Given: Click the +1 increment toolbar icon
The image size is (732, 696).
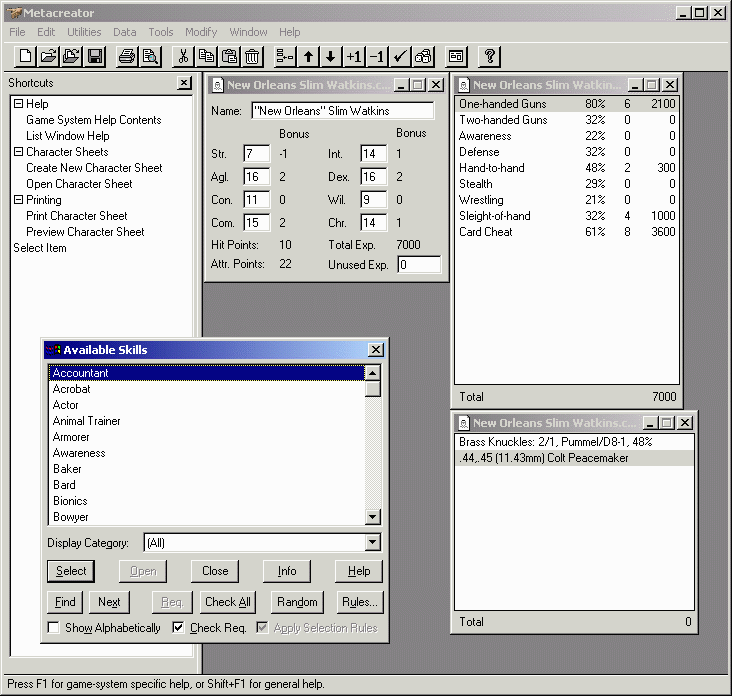Looking at the screenshot, I should click(x=354, y=57).
